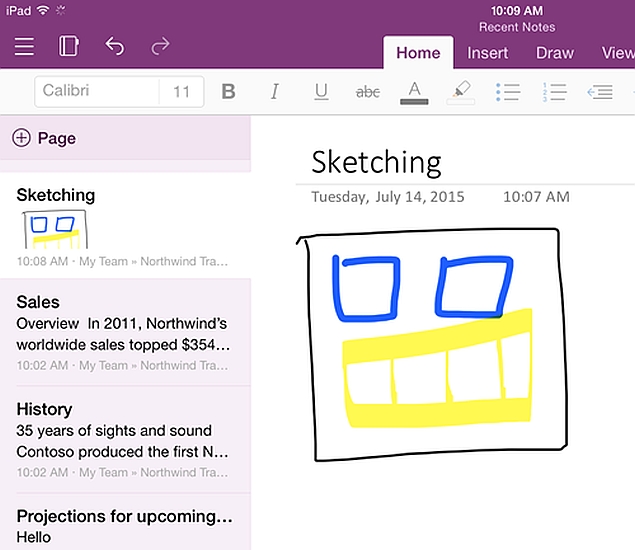Switch to the Insert tab
Image resolution: width=635 pixels, height=550 pixels.
(488, 53)
